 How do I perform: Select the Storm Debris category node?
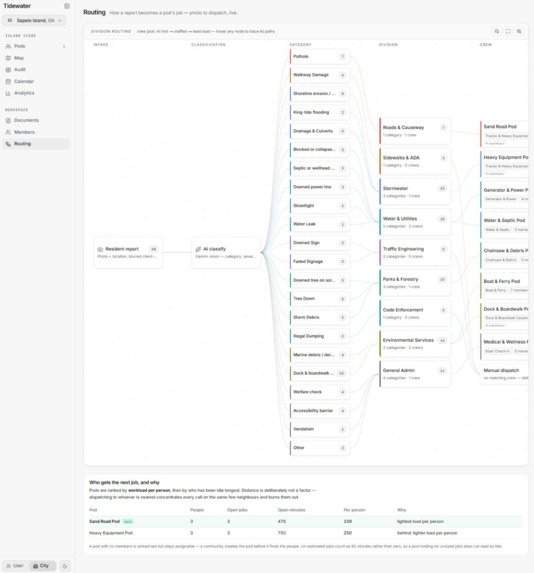(x=319, y=317)
